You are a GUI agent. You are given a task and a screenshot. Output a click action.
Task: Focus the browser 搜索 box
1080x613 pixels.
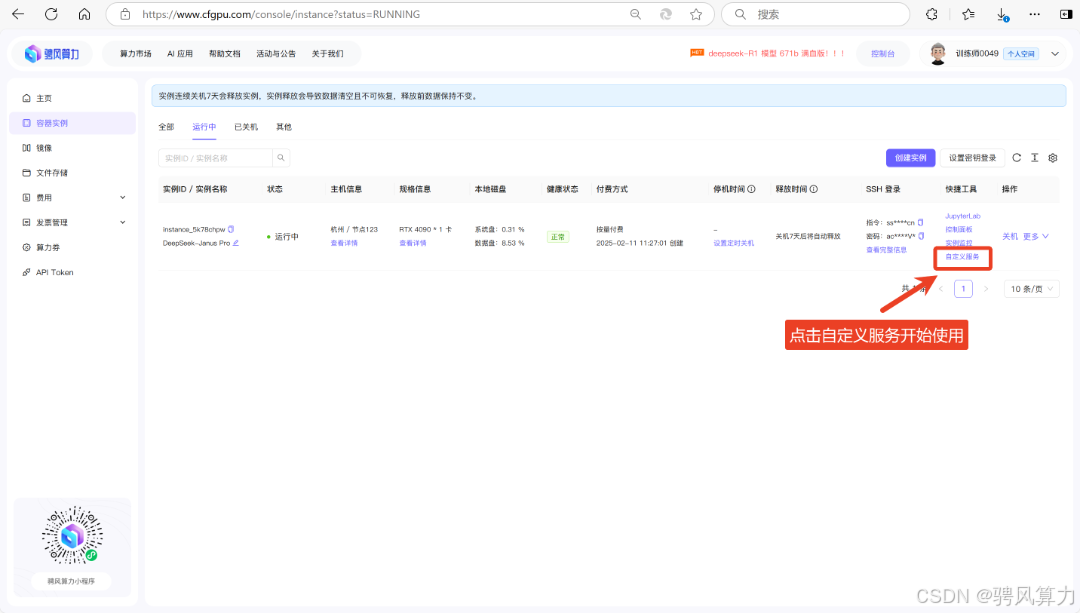coord(816,14)
